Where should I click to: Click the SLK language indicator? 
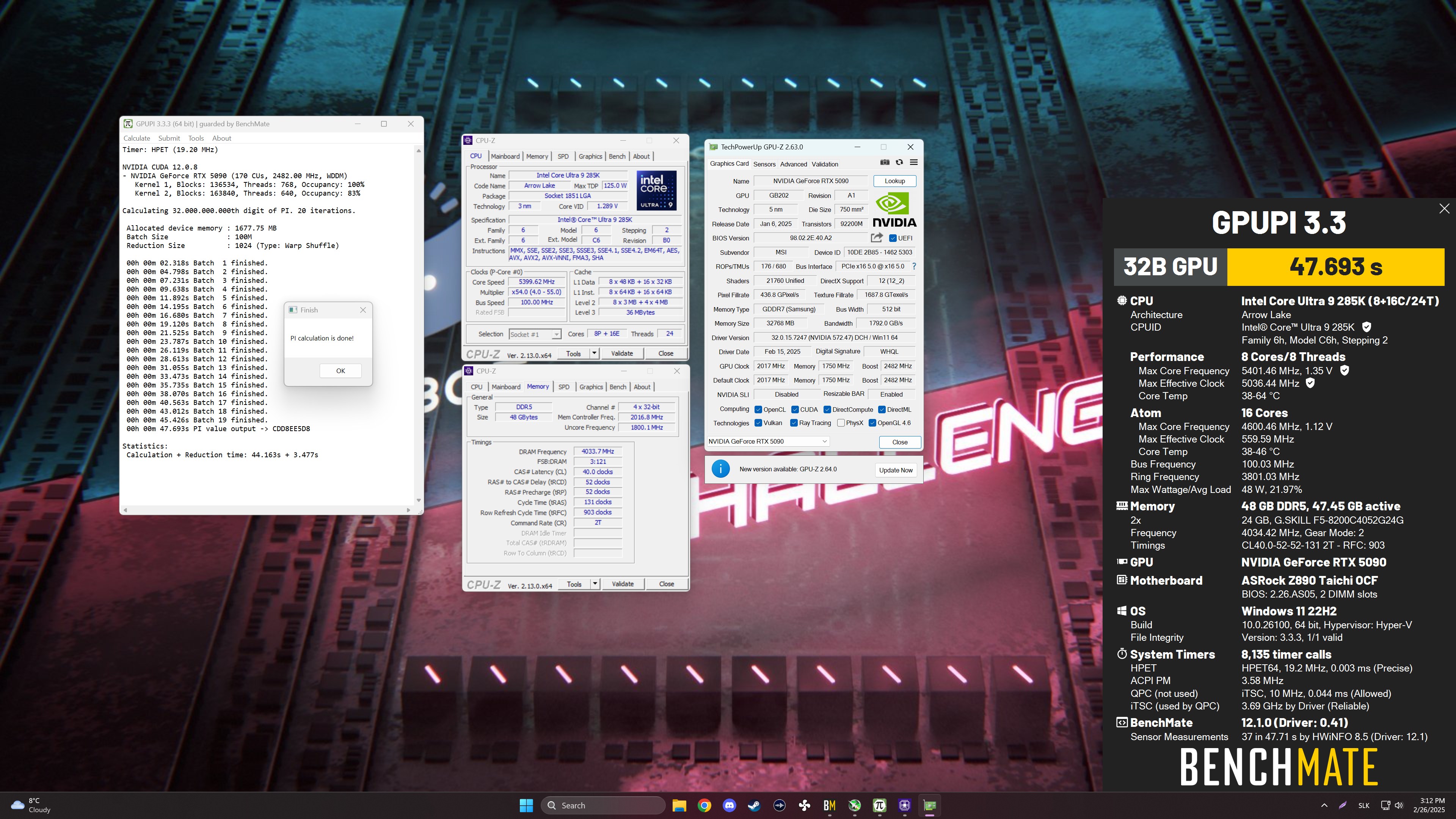1364,805
